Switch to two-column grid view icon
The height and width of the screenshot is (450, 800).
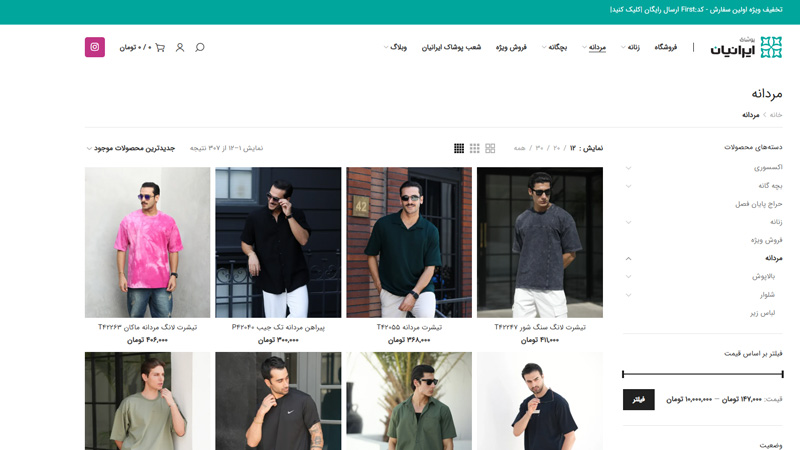pos(490,148)
